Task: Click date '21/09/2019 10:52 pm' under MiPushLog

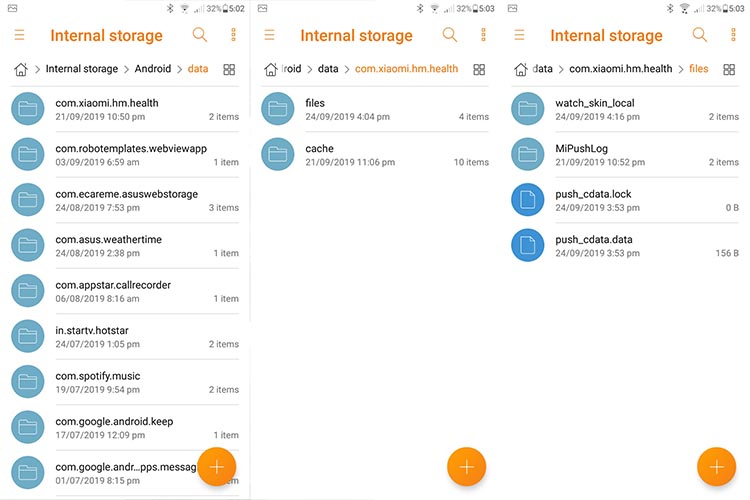Action: click(600, 162)
